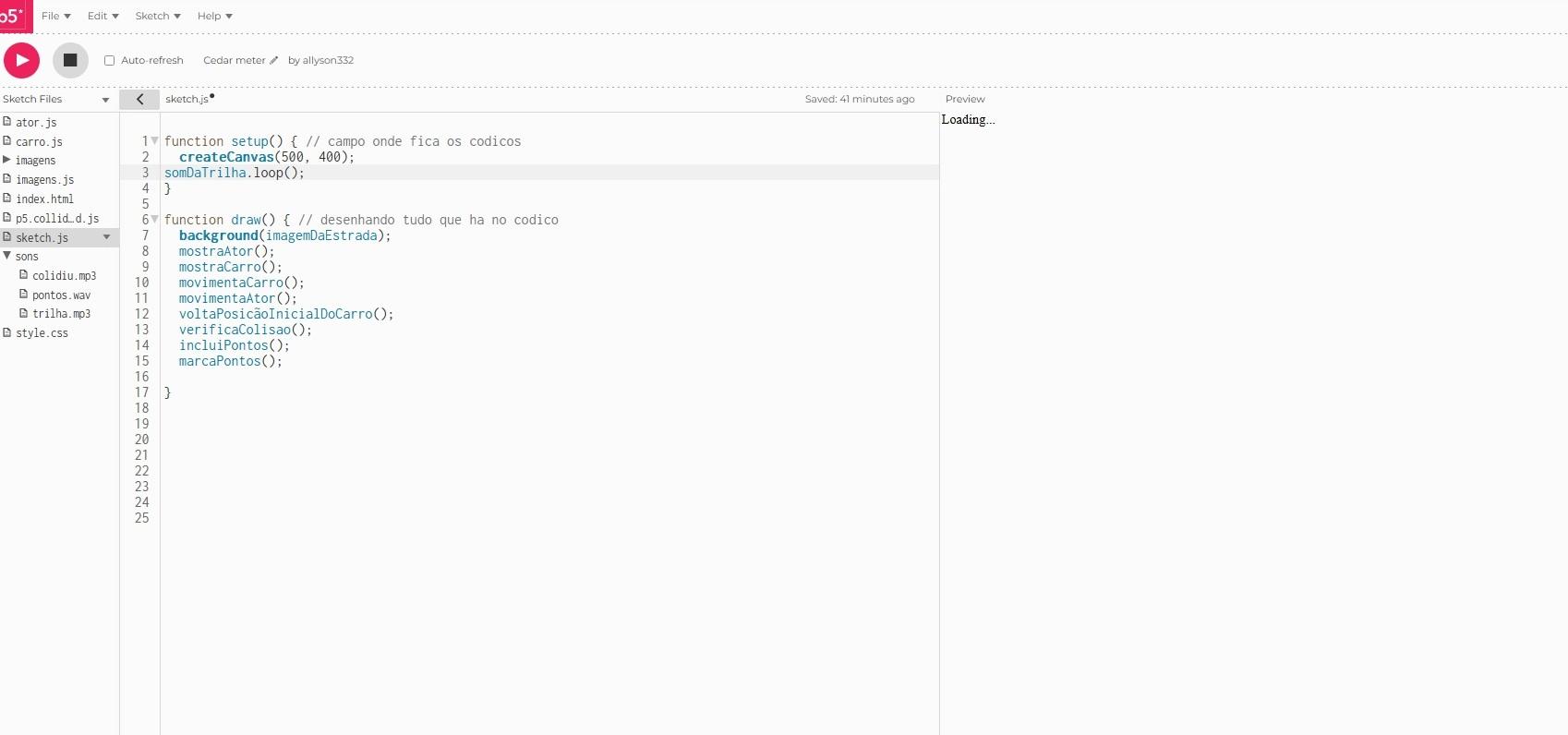Click the file icon beside style.css

coord(6,332)
